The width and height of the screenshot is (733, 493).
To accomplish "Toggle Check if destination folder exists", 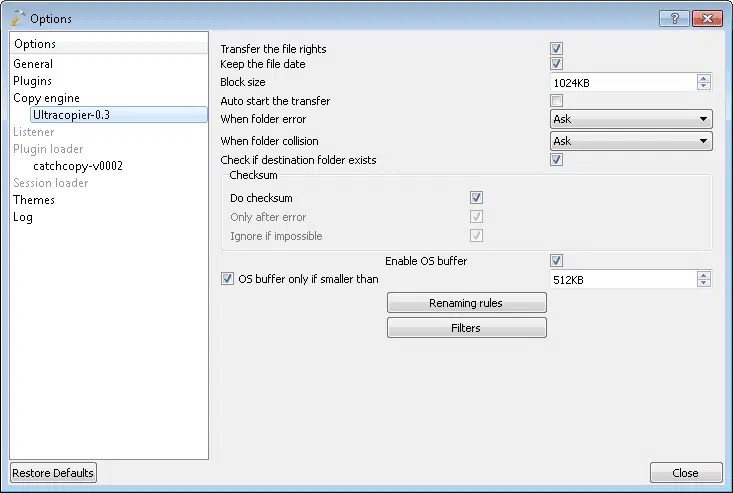I will [x=556, y=160].
